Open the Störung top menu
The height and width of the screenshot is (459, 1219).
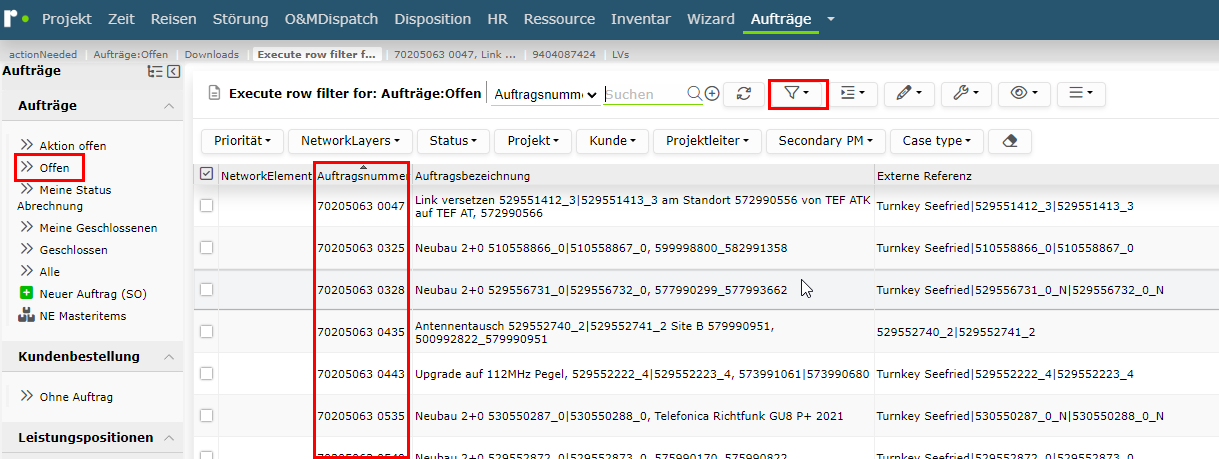point(241,19)
